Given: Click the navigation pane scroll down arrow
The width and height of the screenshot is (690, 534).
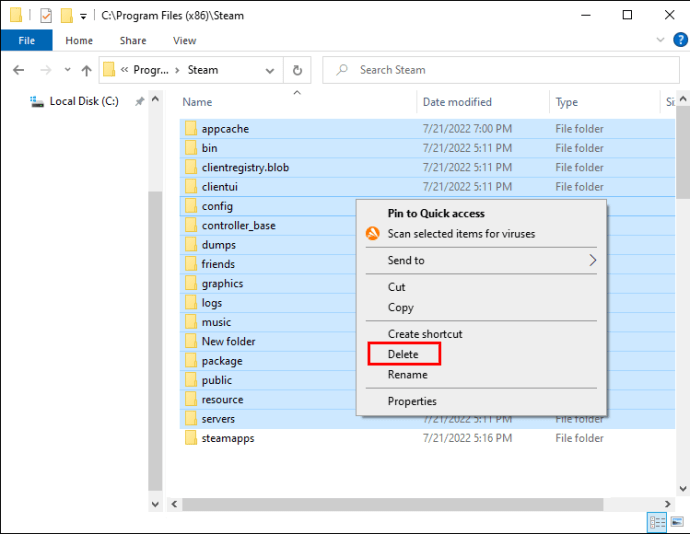Looking at the screenshot, I should click(x=155, y=504).
